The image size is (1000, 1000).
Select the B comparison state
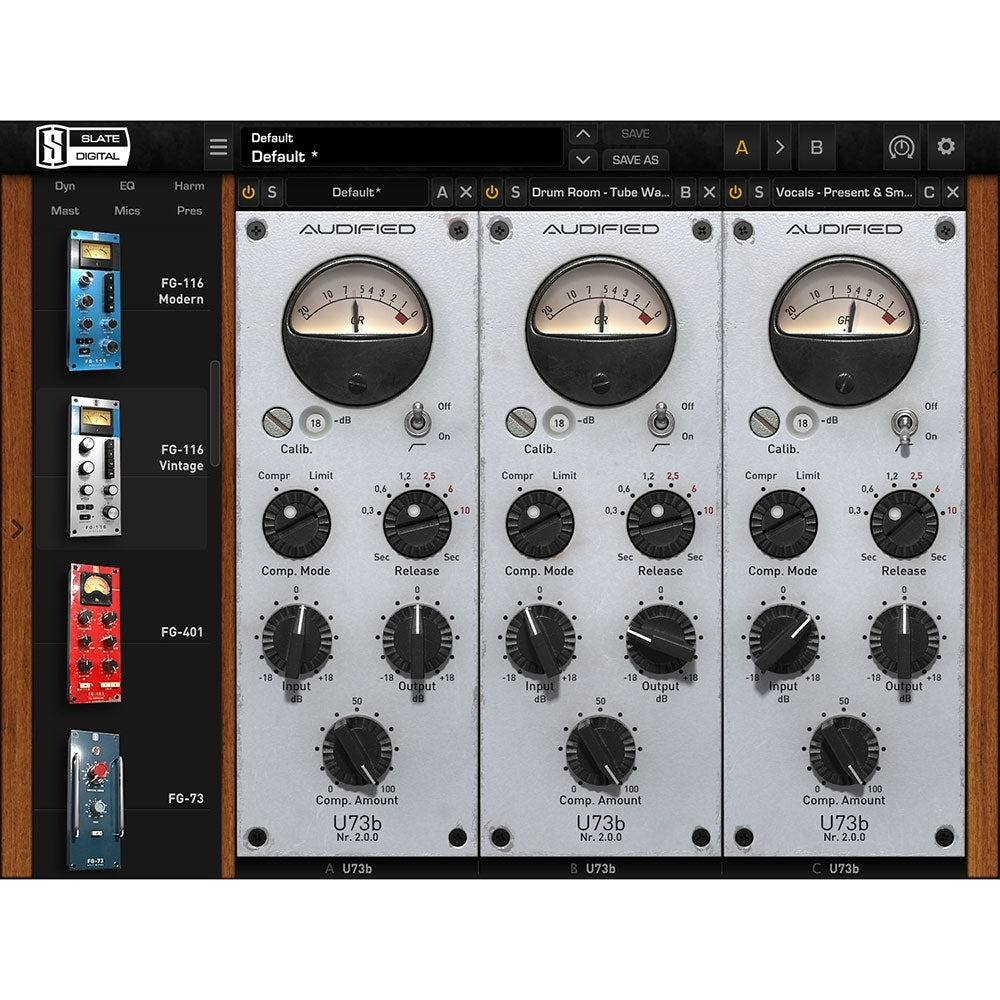tap(816, 147)
